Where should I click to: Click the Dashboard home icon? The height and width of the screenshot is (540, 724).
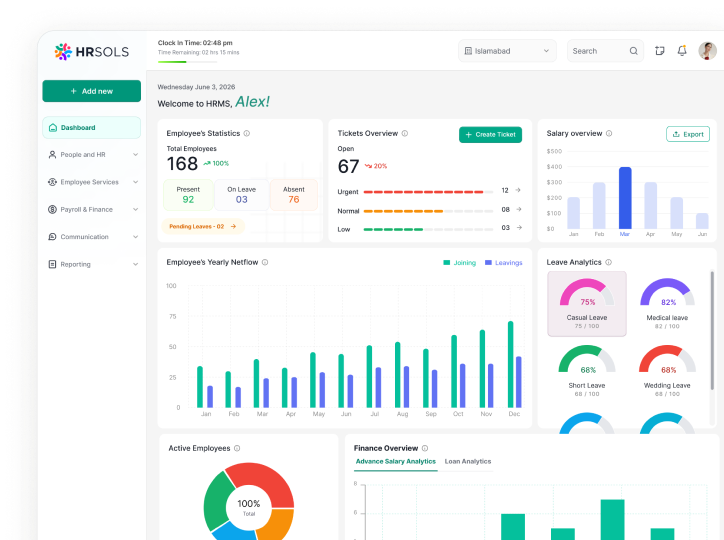(53, 127)
